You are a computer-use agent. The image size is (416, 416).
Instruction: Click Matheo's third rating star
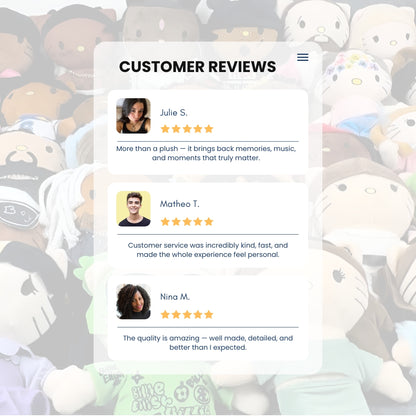(187, 222)
